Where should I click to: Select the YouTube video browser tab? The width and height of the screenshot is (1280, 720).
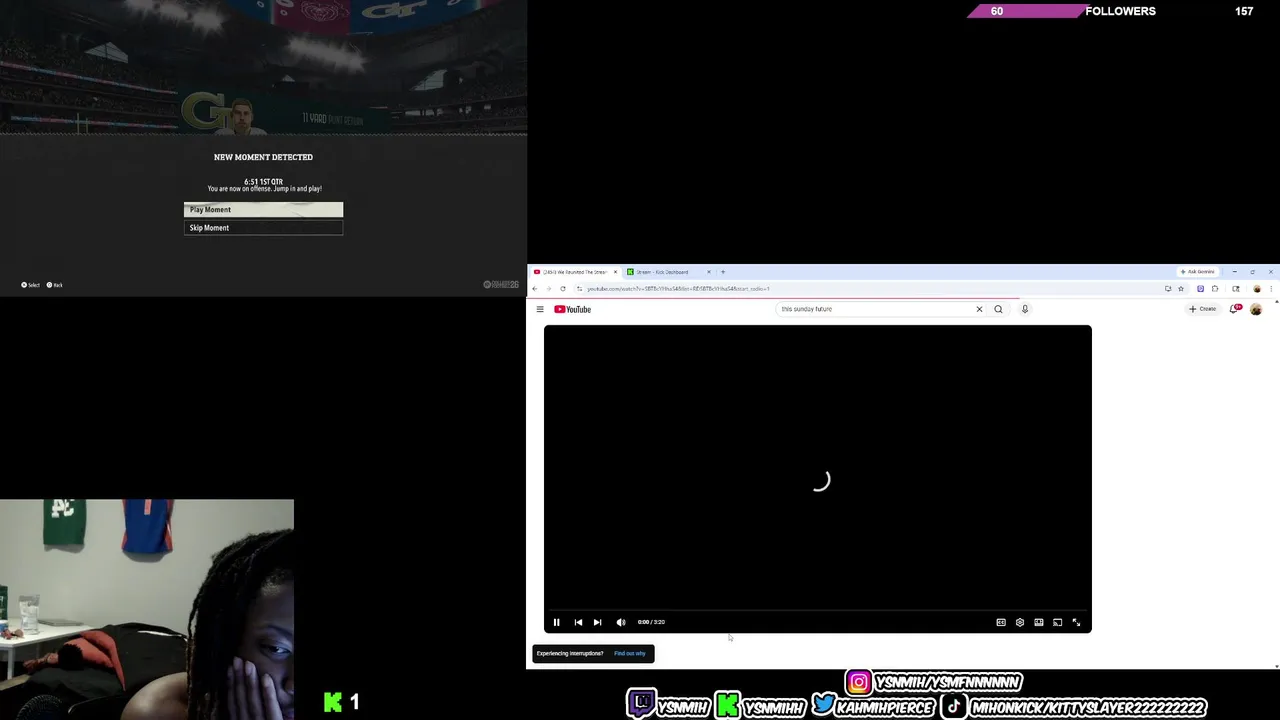(575, 272)
